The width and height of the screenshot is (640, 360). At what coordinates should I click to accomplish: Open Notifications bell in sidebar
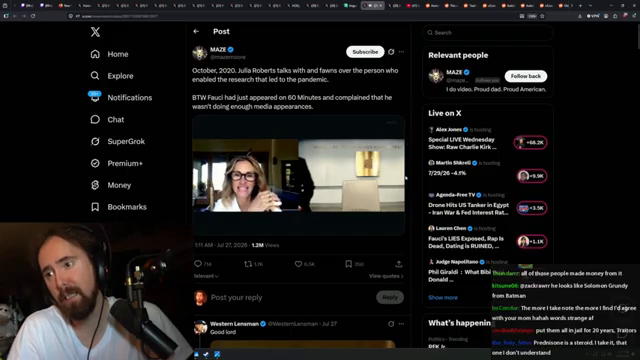coord(95,97)
